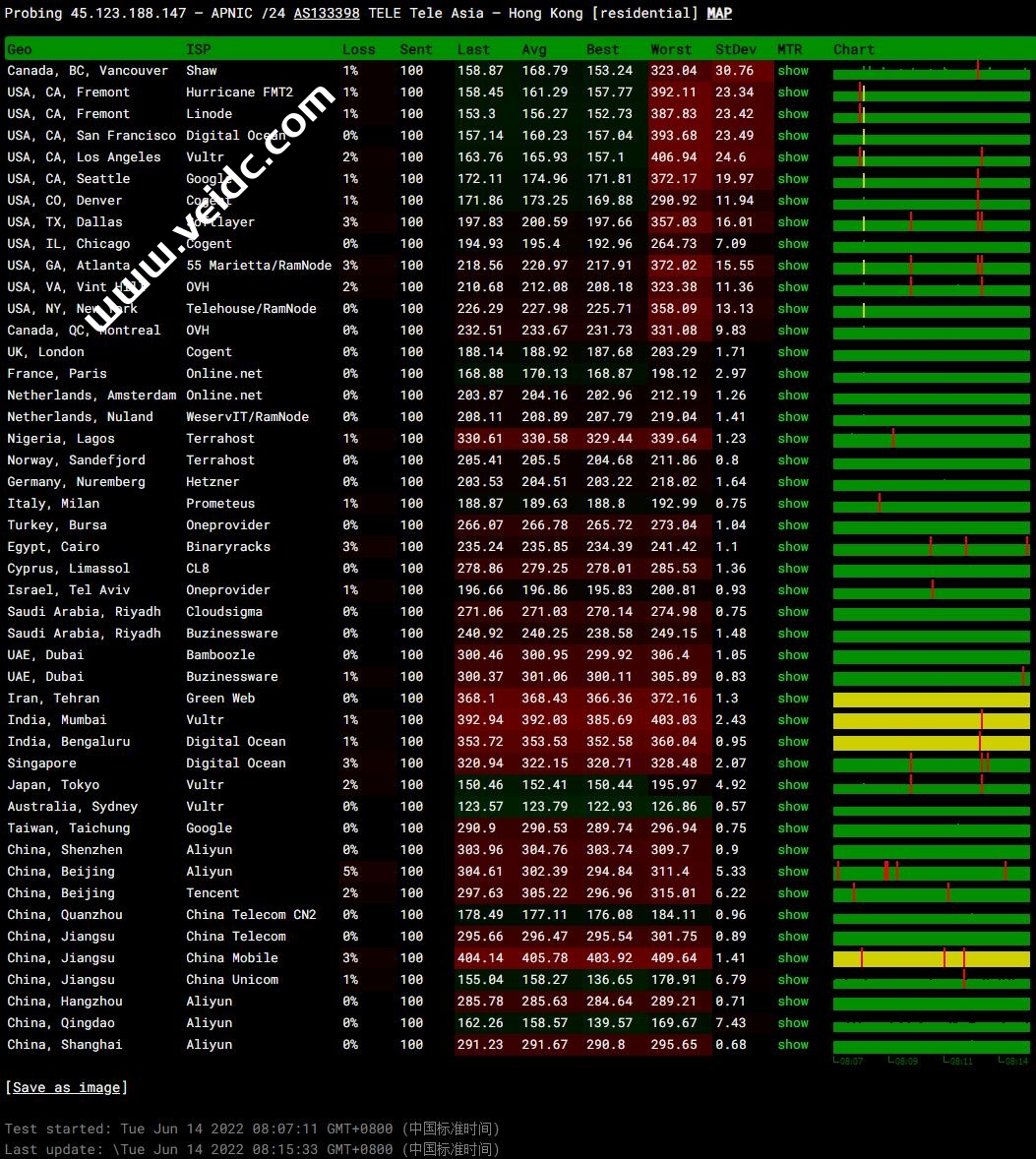
Task: Show MTR for Nuland WeservIT row
Action: [x=793, y=417]
